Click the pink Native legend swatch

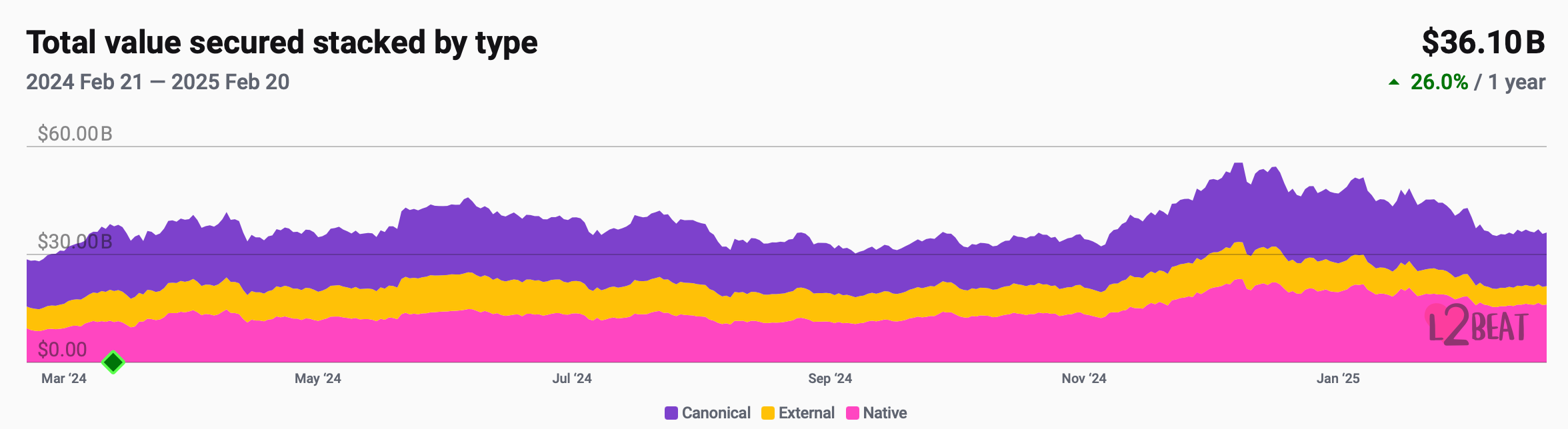pyautogui.click(x=852, y=413)
